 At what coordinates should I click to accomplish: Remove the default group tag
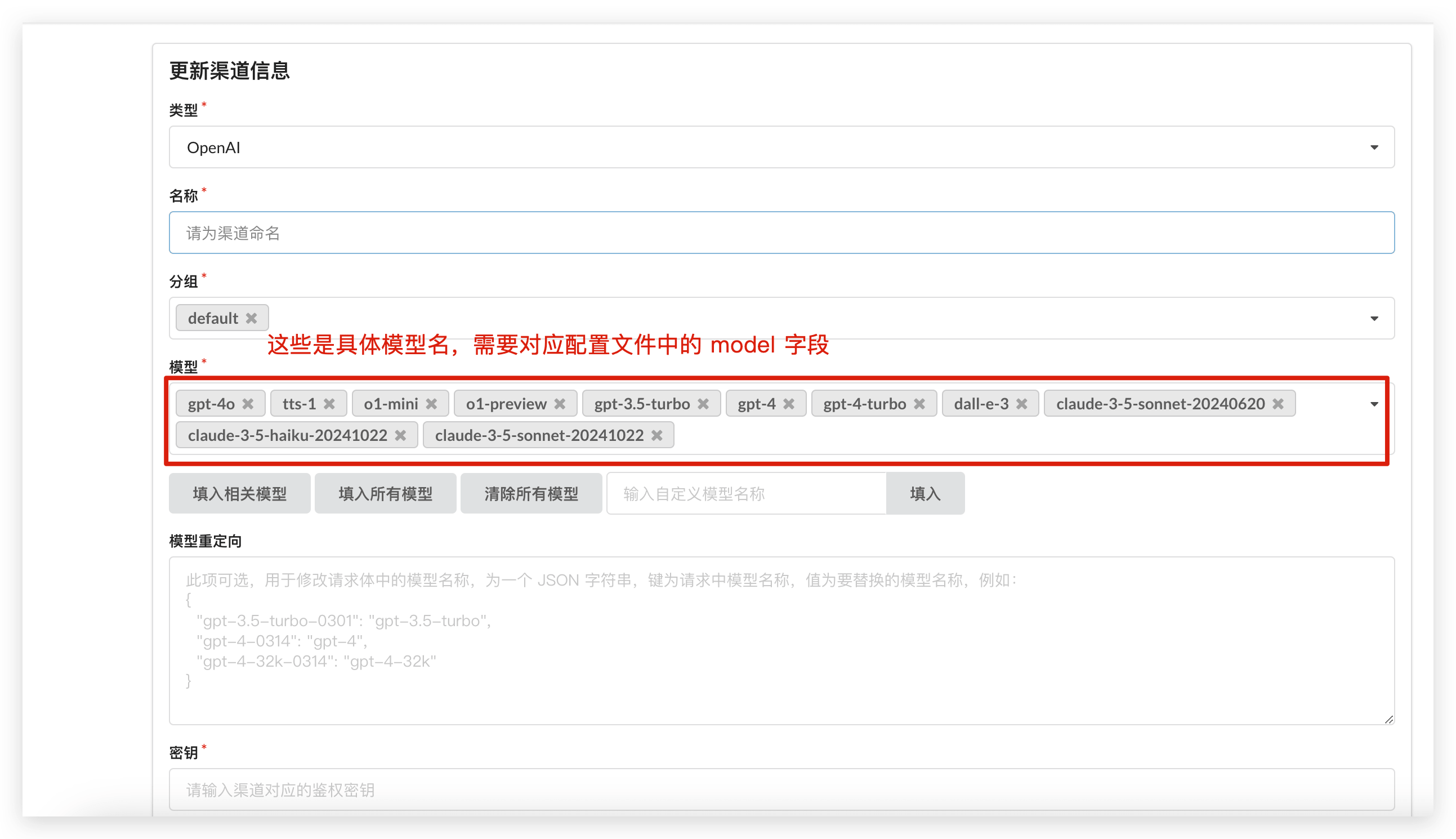point(251,318)
